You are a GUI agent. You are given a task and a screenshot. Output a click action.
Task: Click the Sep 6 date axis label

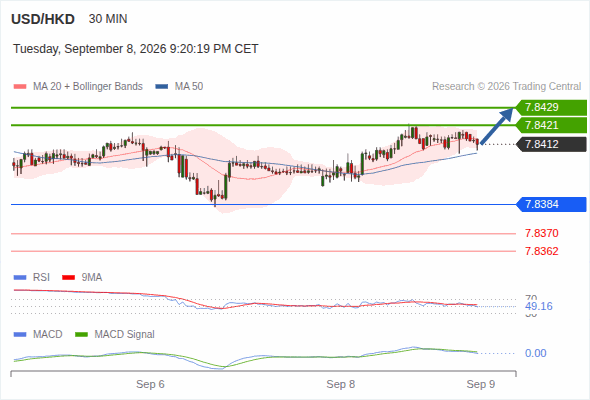pos(150,384)
